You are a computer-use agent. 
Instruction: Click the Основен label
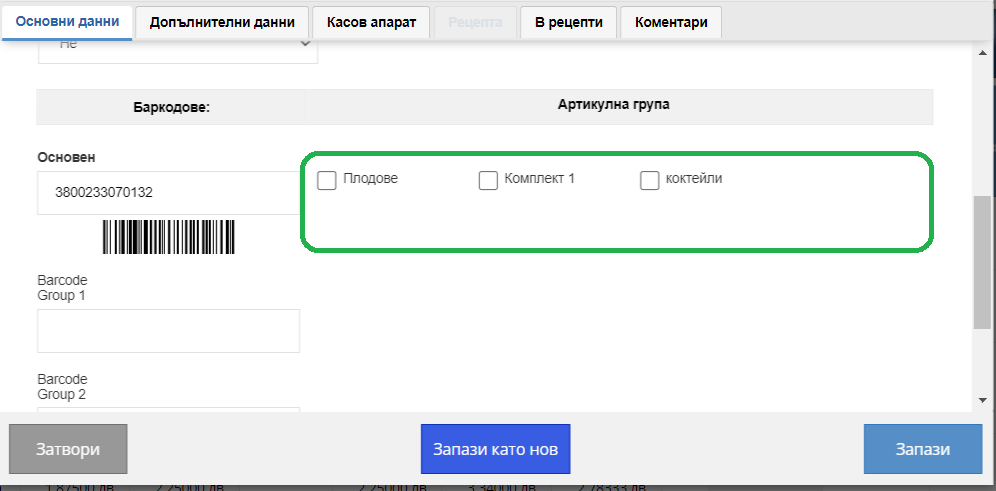pos(67,158)
